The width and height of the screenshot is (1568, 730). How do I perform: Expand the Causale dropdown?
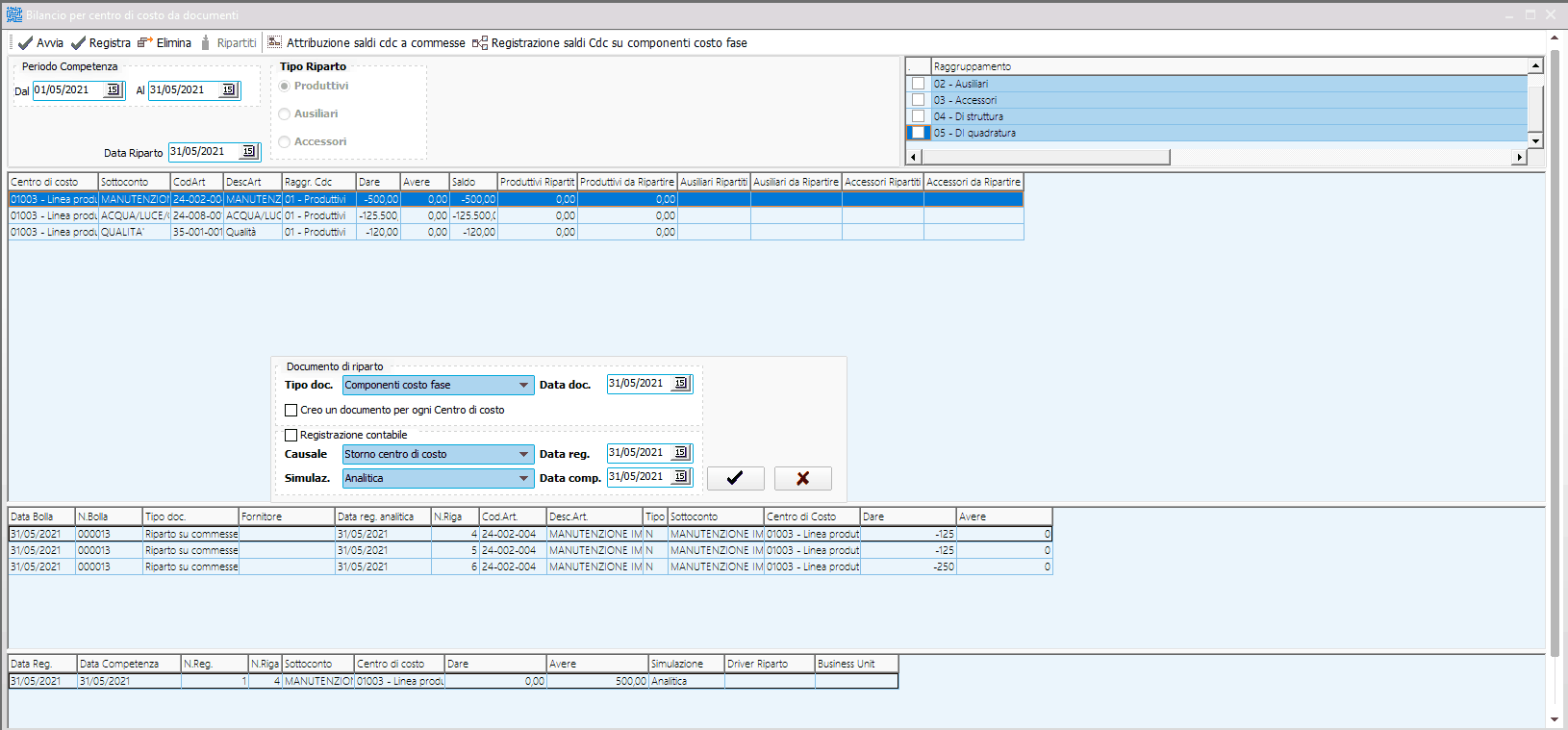524,454
